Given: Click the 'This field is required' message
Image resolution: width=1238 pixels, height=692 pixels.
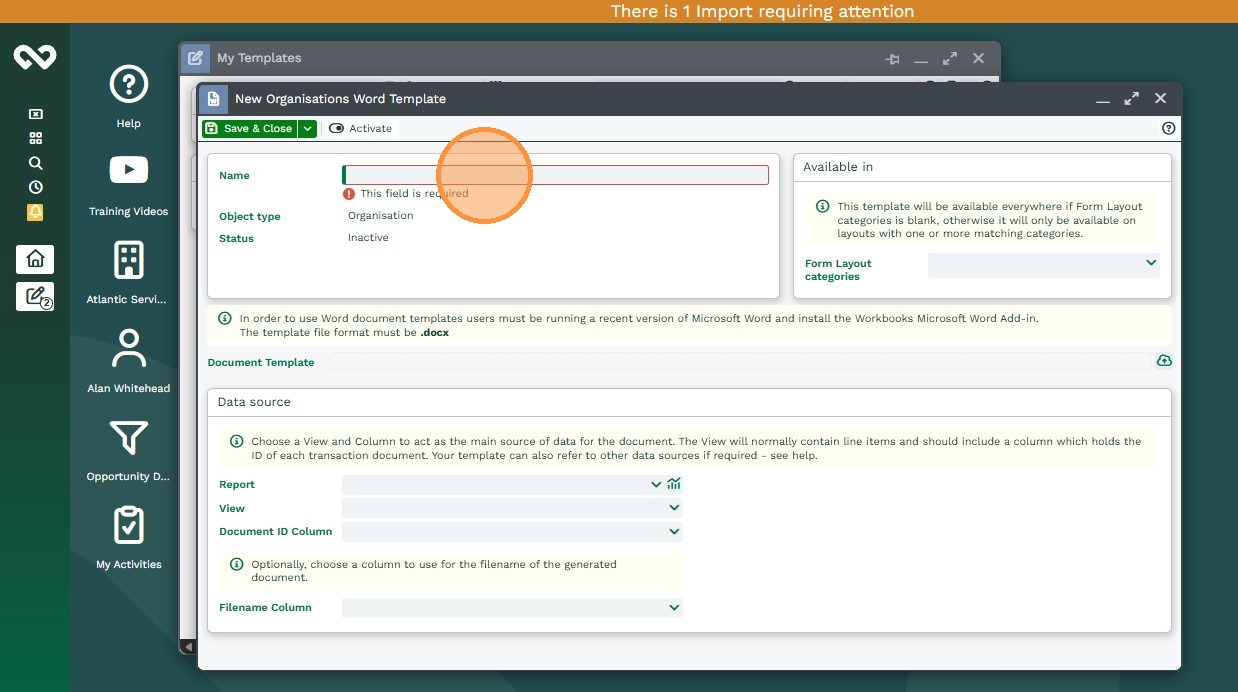Looking at the screenshot, I should click(x=414, y=194).
